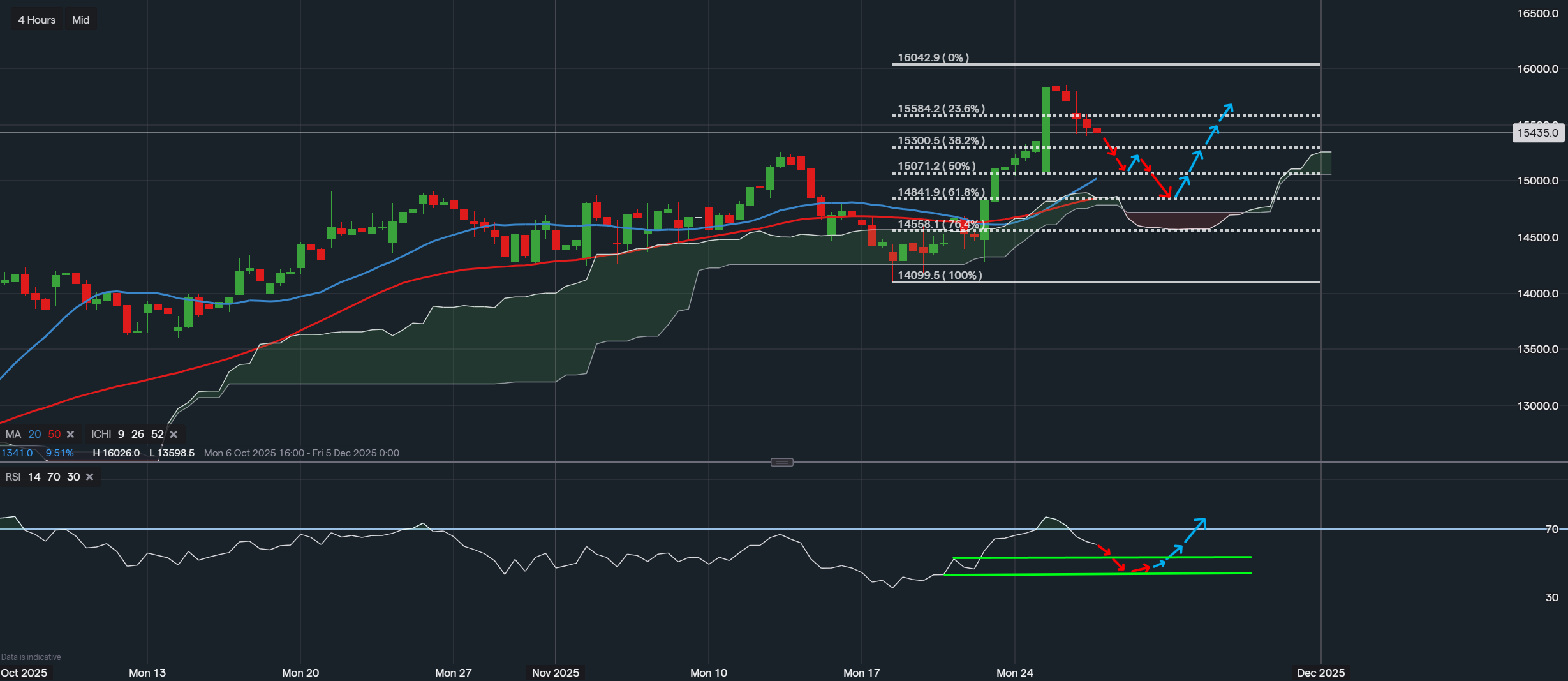Viewport: 1568px width, 681px height.
Task: Click the RSI indicator label
Action: click(x=13, y=477)
